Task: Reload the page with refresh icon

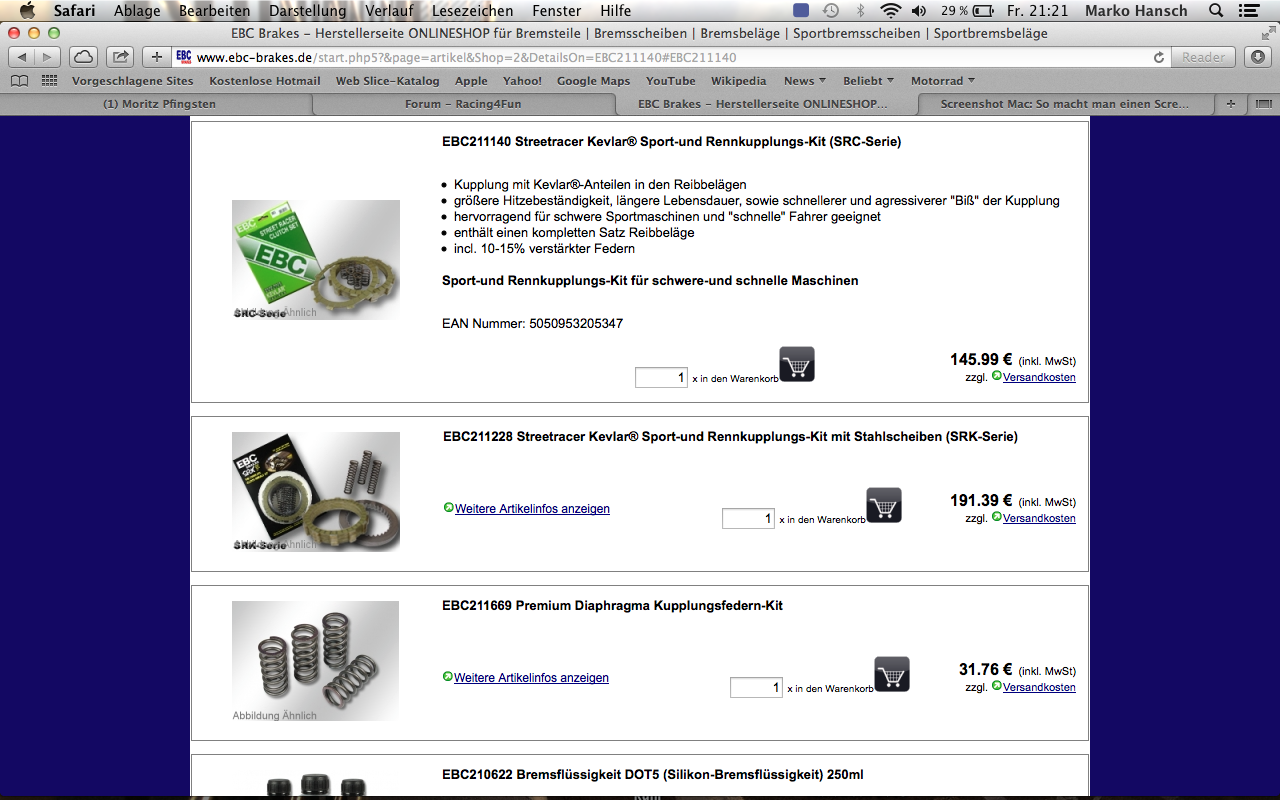Action: [1159, 57]
